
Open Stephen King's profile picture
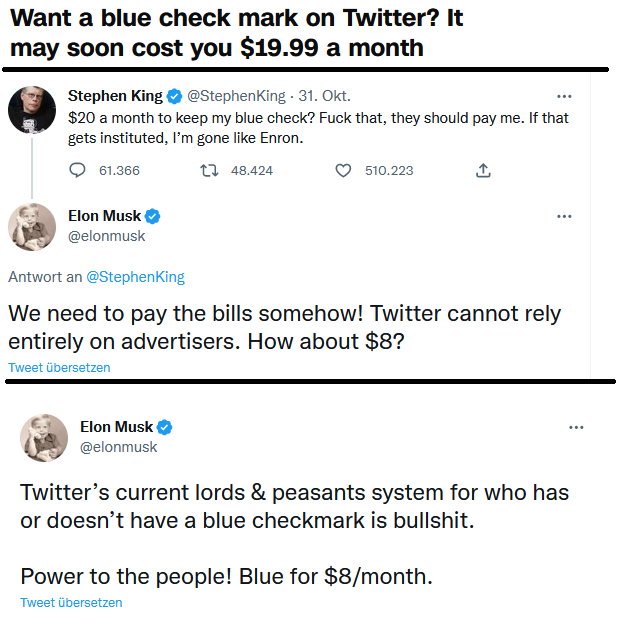[x=31, y=109]
